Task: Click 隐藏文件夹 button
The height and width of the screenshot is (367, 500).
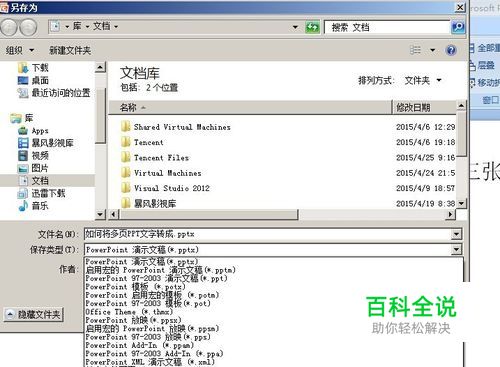Action: coord(33,314)
